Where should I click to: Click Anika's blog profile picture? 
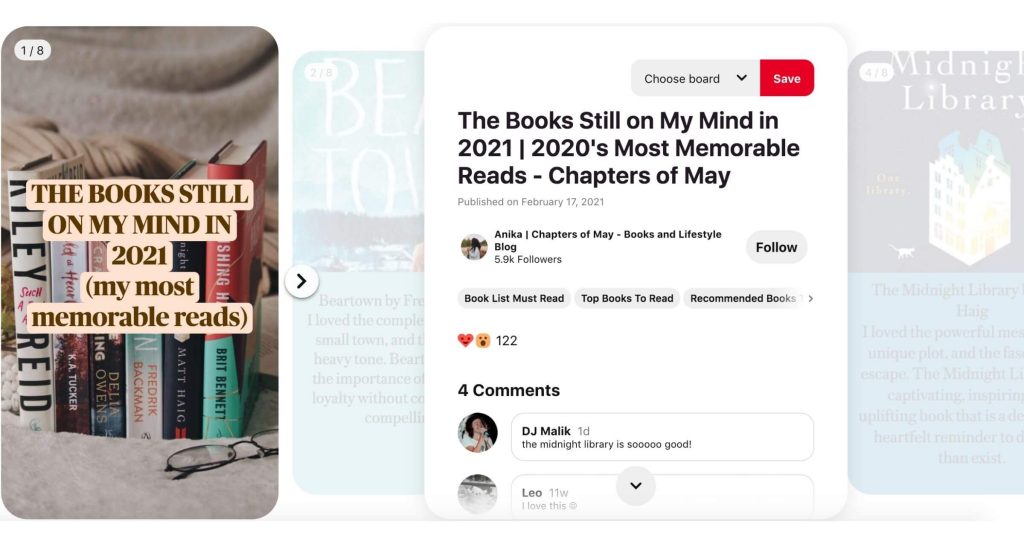point(473,247)
